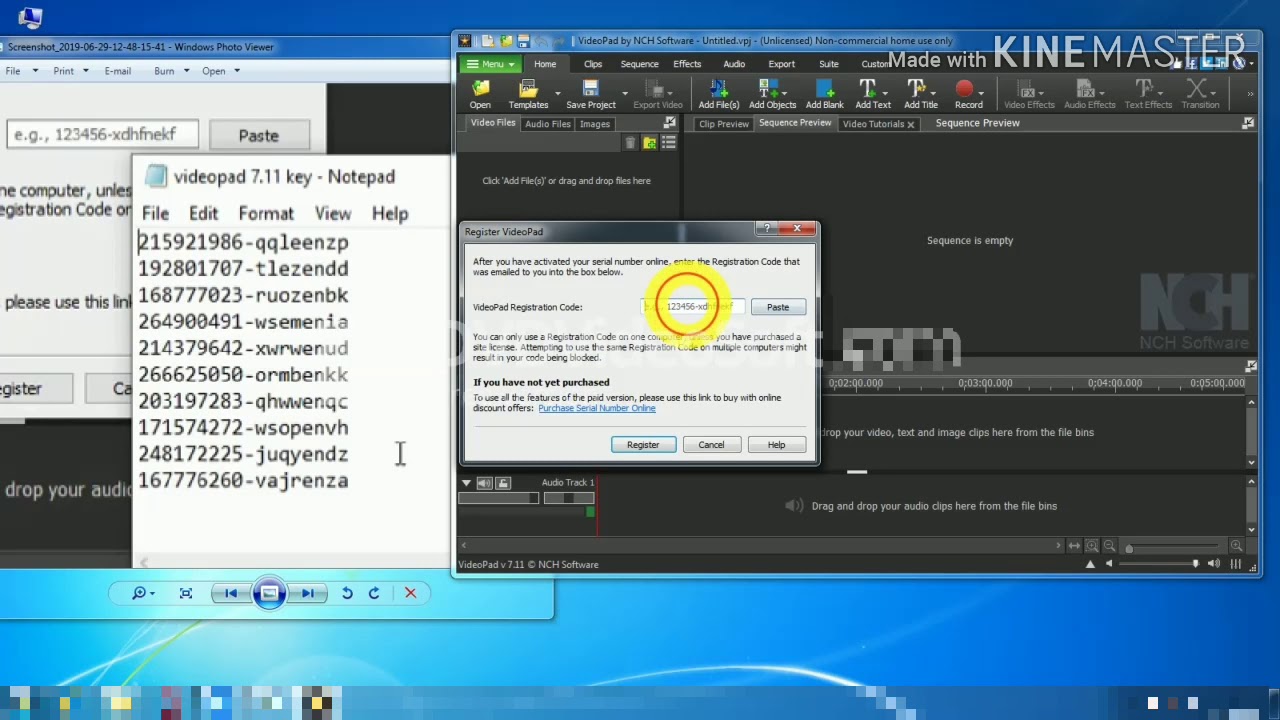Click Cancel in the Register VideoPad dialog

(x=711, y=445)
